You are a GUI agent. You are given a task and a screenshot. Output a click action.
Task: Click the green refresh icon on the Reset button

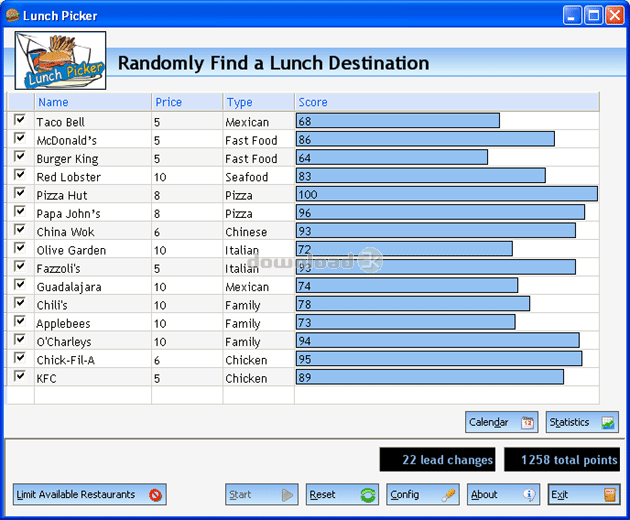point(368,495)
